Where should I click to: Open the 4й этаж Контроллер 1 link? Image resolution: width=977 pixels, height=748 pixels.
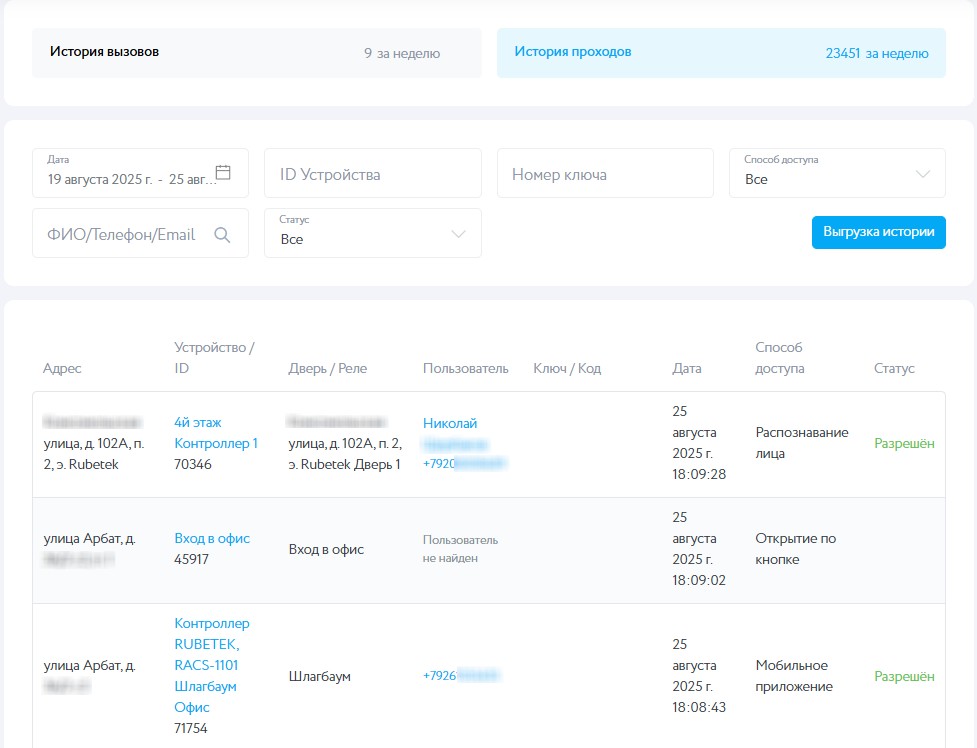click(215, 433)
